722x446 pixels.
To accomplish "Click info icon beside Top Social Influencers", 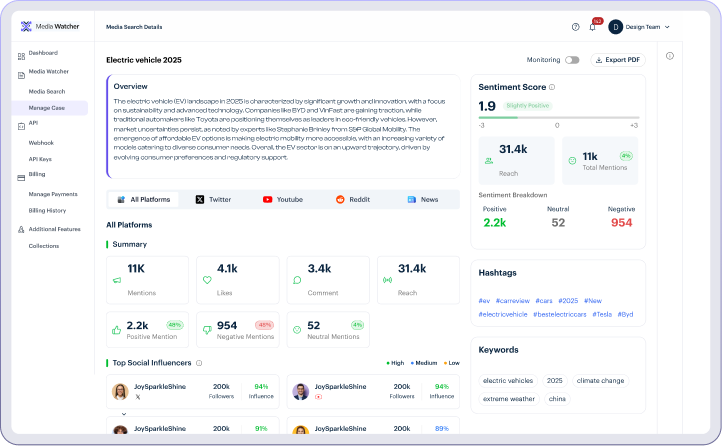I will (199, 363).
